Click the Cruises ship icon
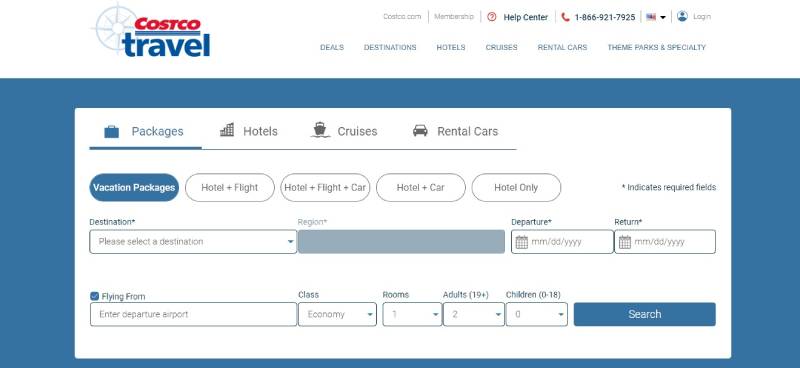 click(x=320, y=130)
